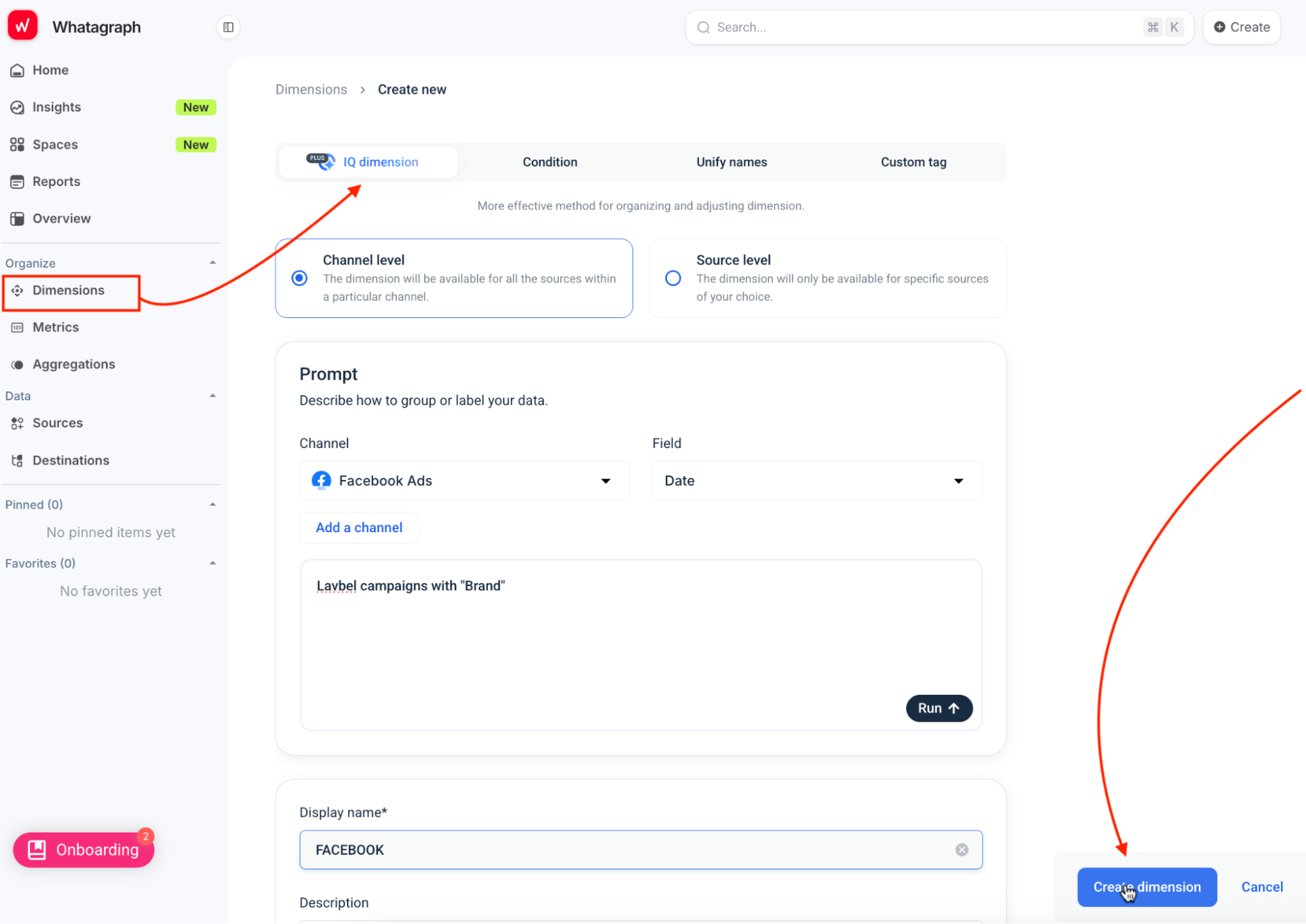Collapse sidebar with panel toggle icon
1306x924 pixels.
228,27
